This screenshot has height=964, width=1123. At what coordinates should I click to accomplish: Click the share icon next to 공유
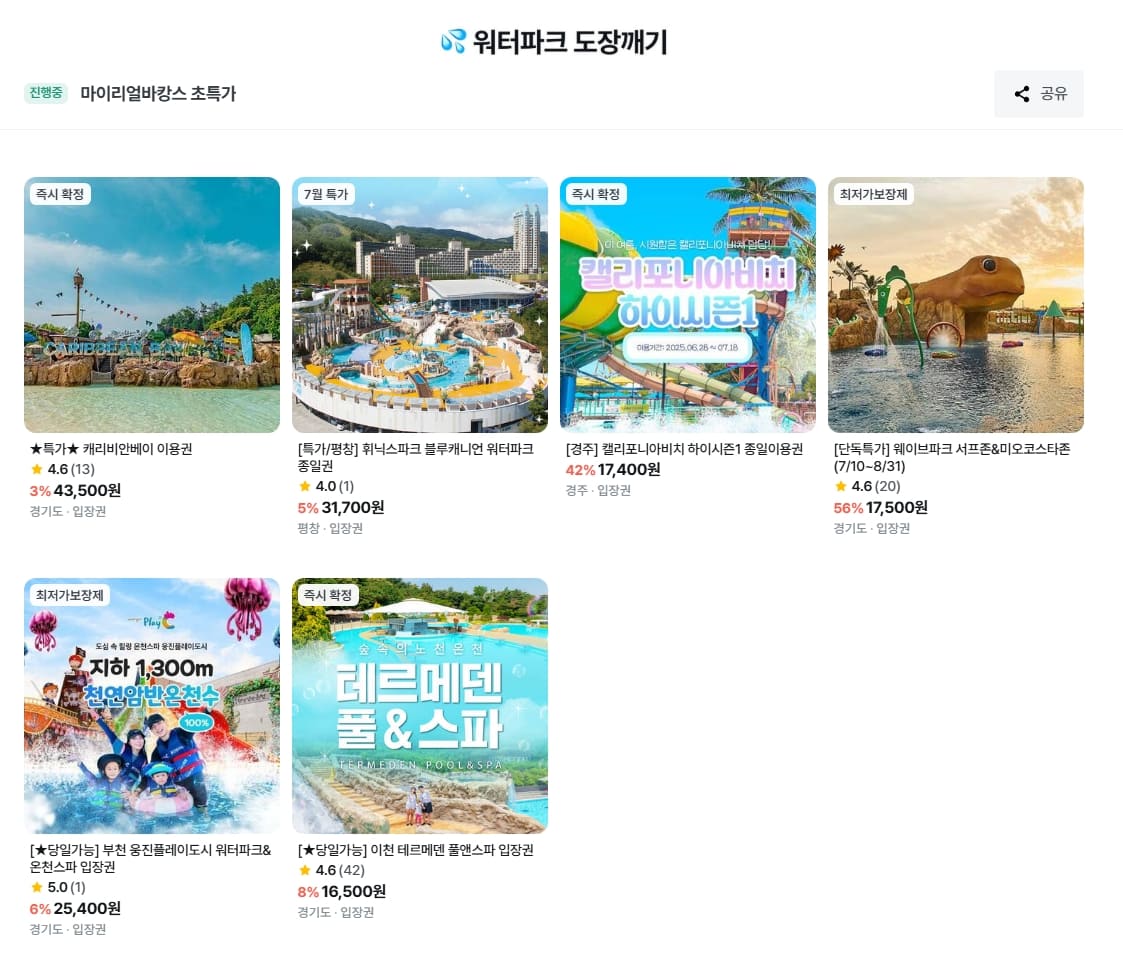point(1022,94)
